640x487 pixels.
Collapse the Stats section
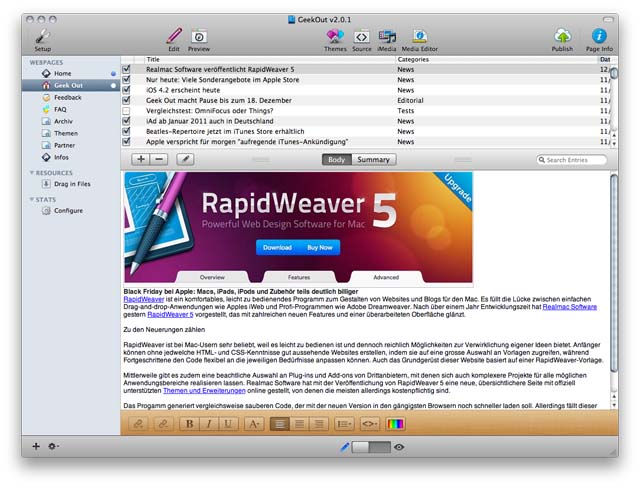[31, 199]
